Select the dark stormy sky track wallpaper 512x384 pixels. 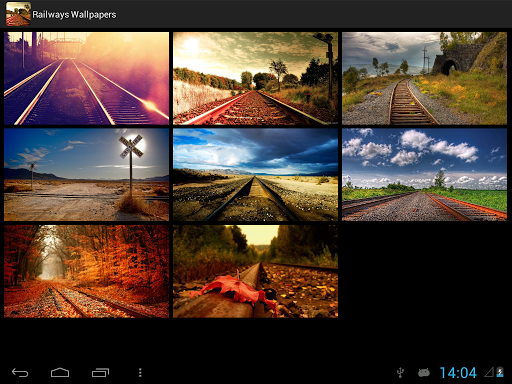255,175
